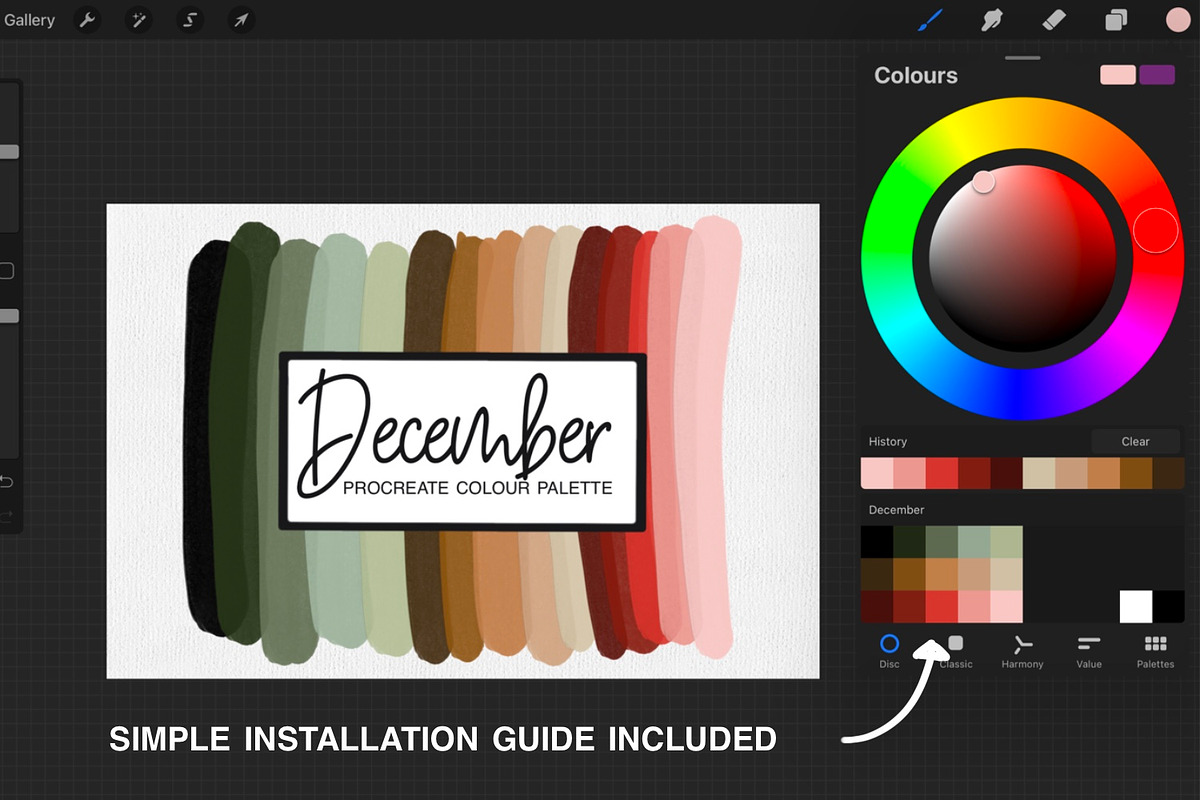Click the 'December' palette name label
1200x800 pixels.
[896, 510]
